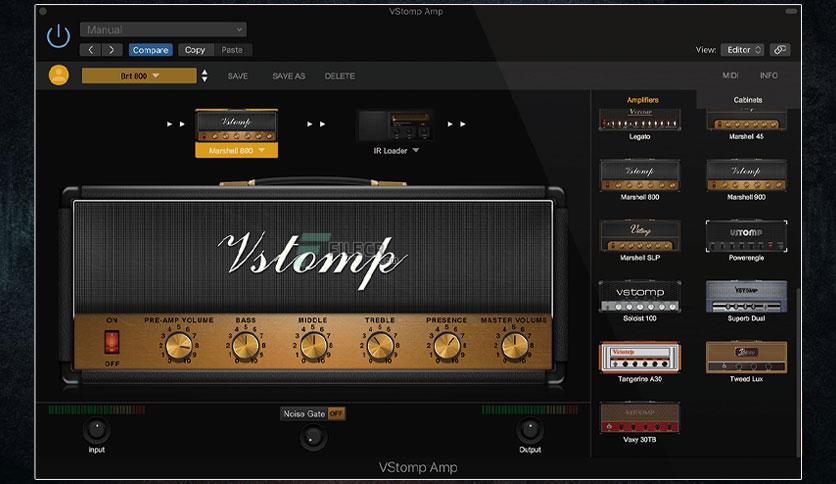Step presets with up/down arrows
This screenshot has height=484, width=836.
204,76
